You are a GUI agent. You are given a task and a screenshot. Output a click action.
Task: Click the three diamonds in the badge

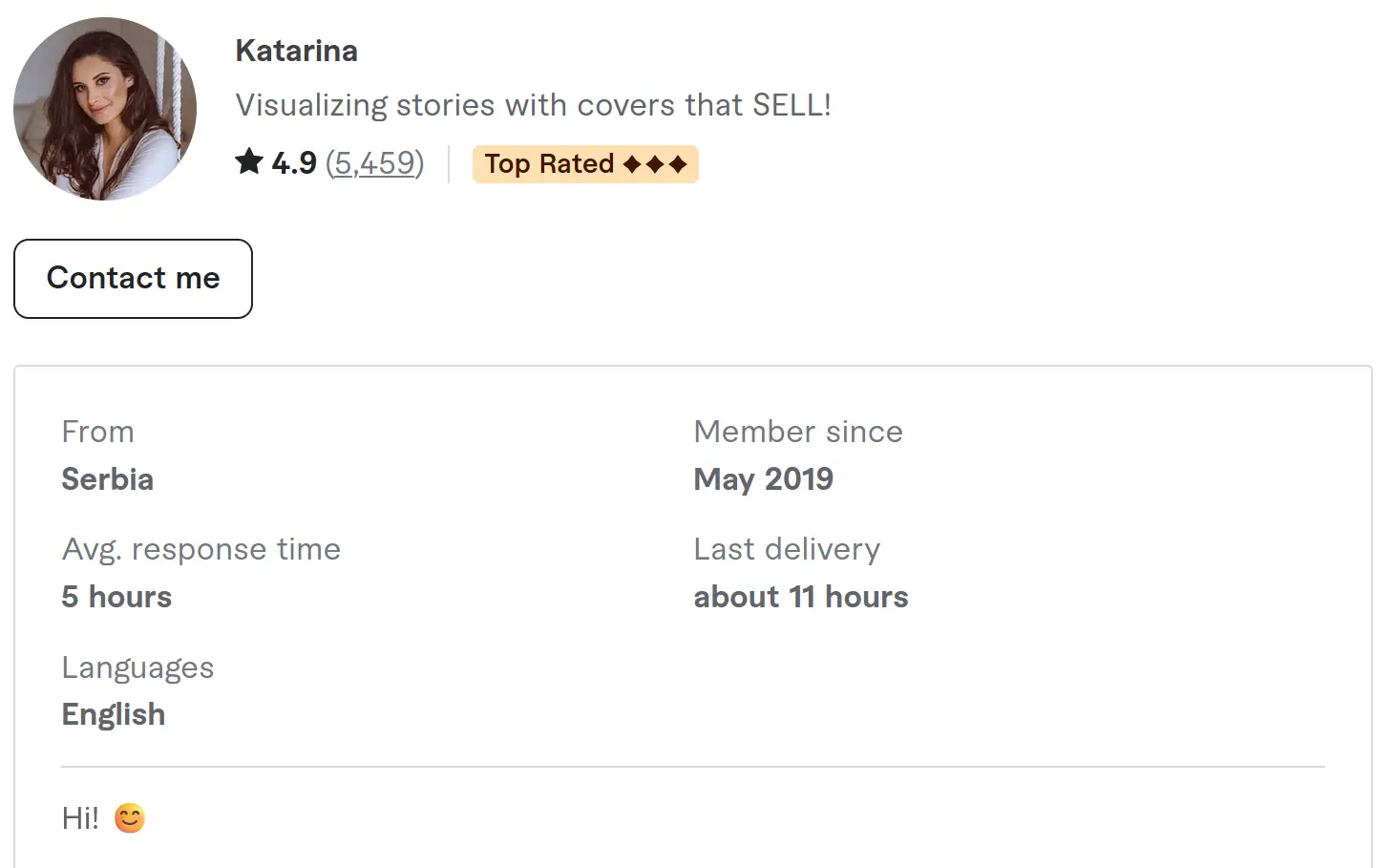[655, 164]
